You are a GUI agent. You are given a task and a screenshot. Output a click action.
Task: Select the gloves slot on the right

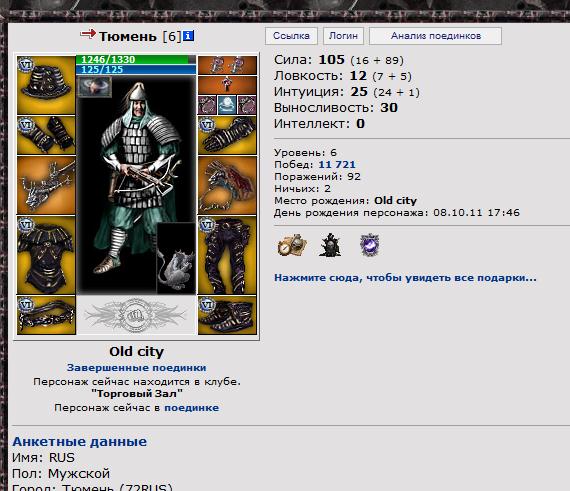(227, 135)
